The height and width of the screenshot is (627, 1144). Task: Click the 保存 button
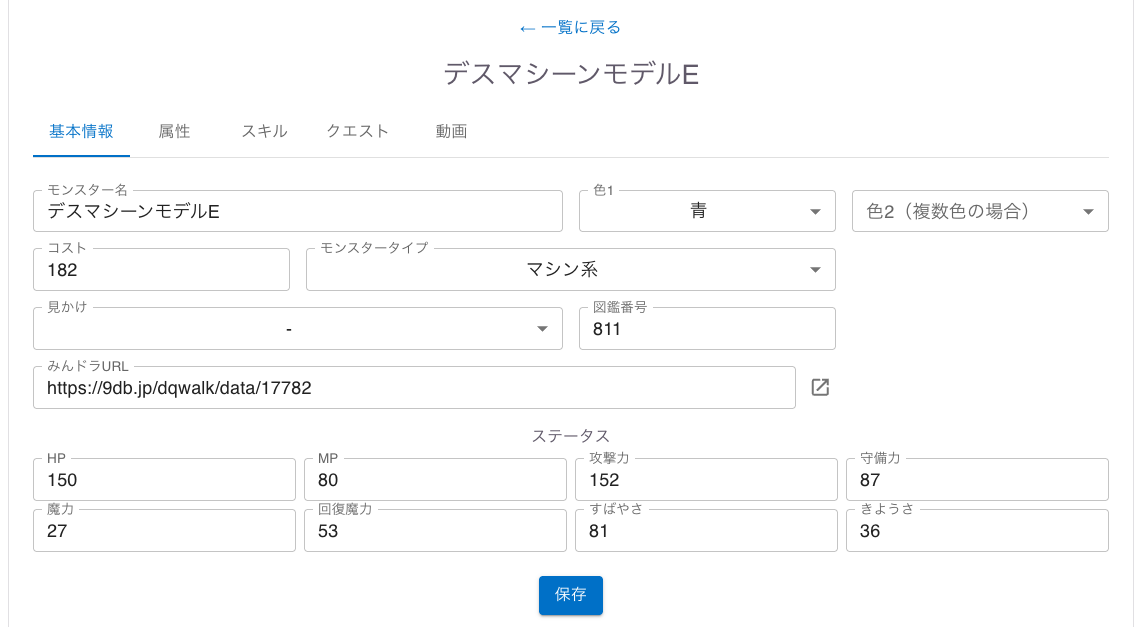click(x=570, y=595)
